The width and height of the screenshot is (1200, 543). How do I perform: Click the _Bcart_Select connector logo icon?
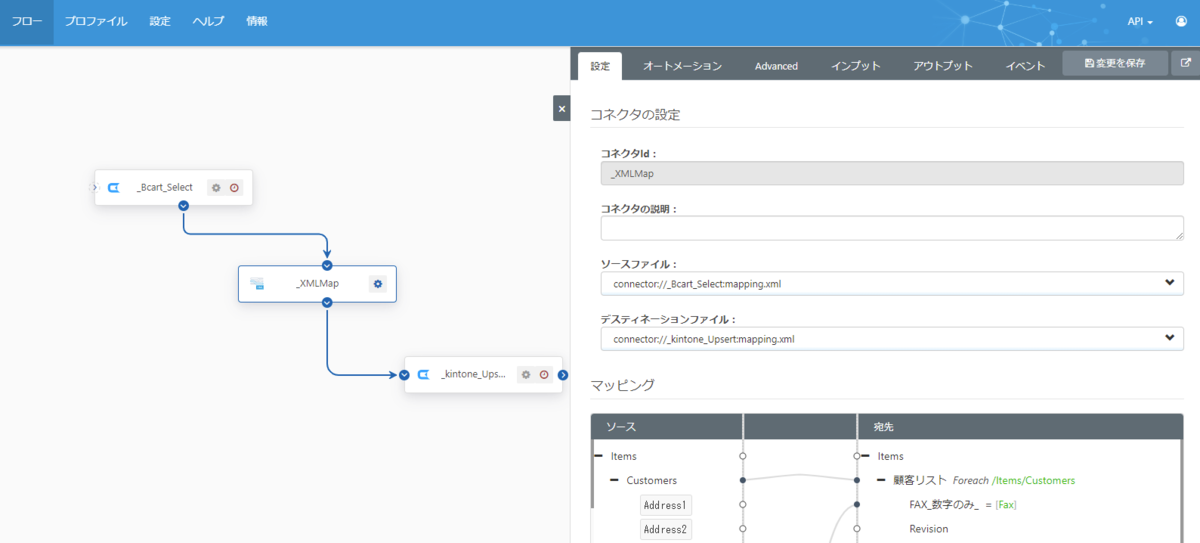pos(114,187)
